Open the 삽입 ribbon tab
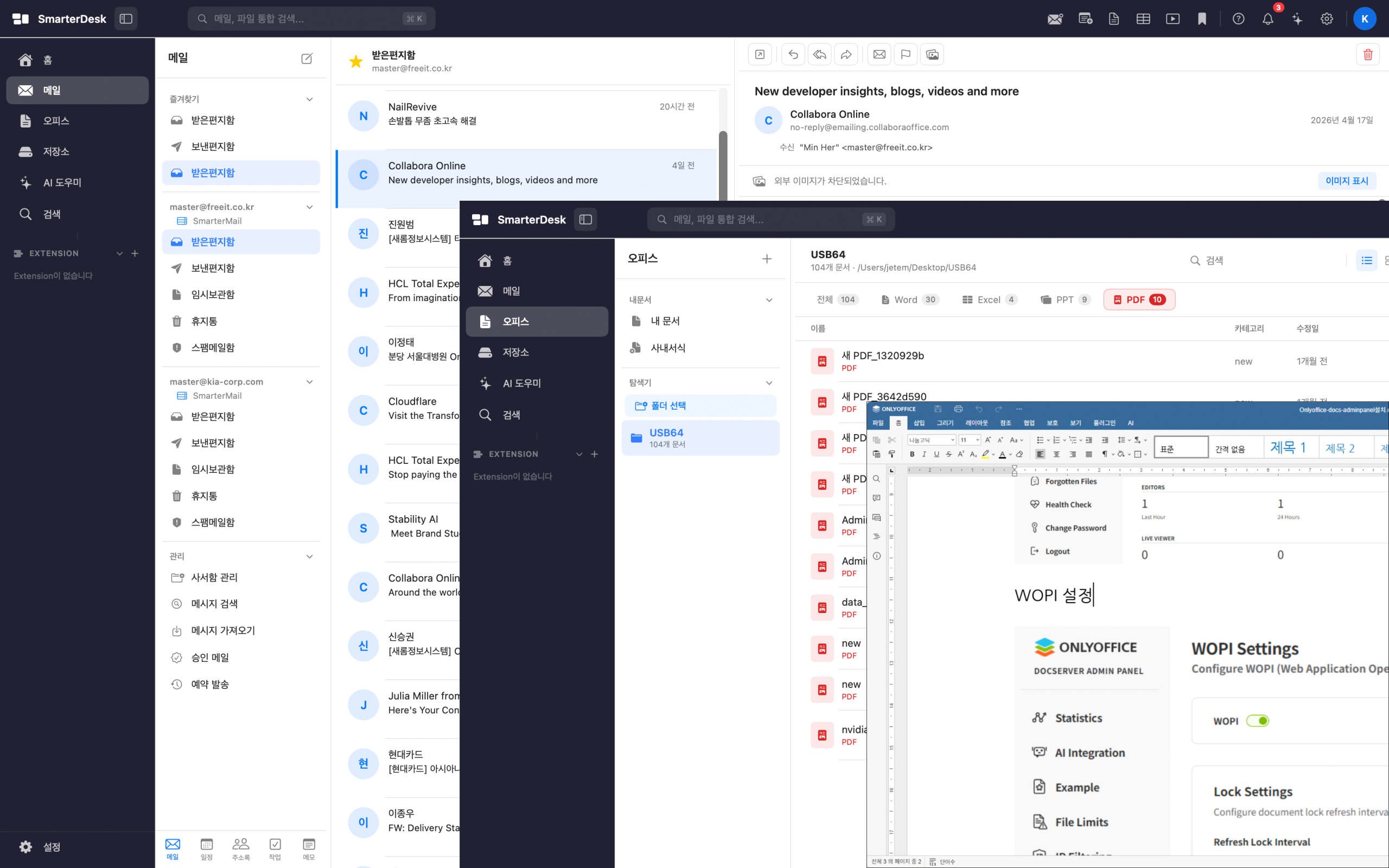Viewport: 1389px width, 868px height. [x=919, y=423]
